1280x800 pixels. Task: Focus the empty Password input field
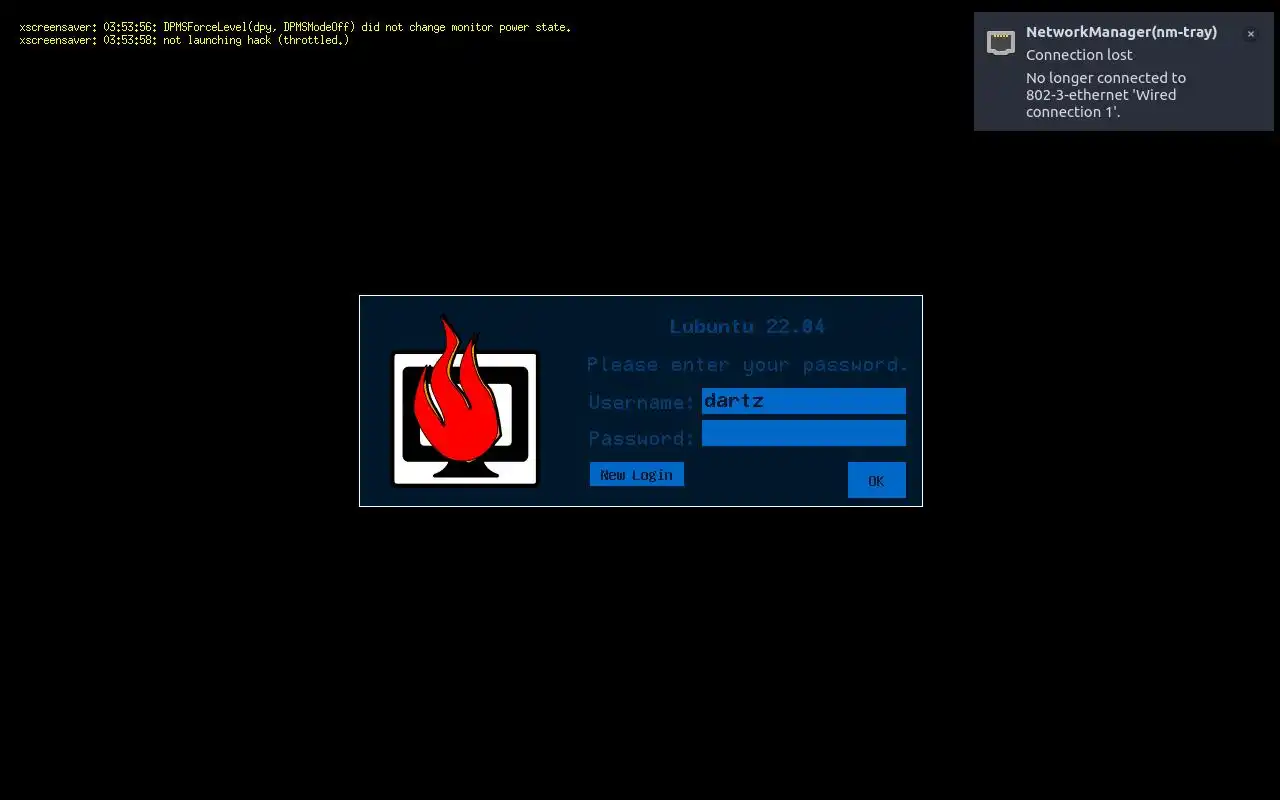(804, 433)
